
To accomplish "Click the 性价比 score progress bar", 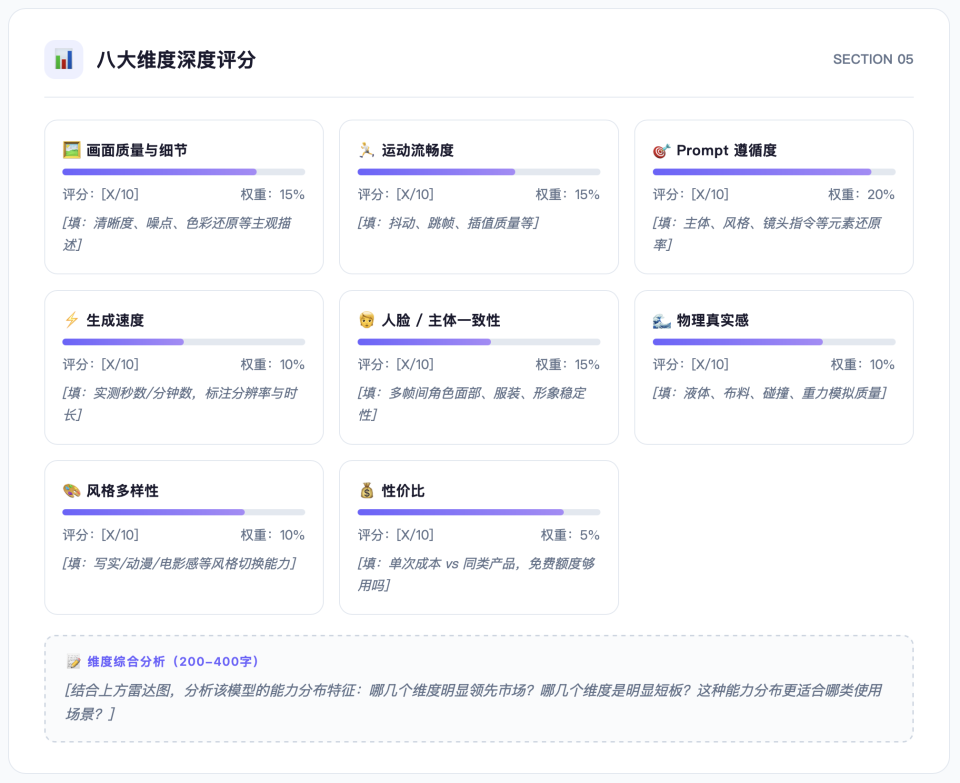I will [479, 512].
